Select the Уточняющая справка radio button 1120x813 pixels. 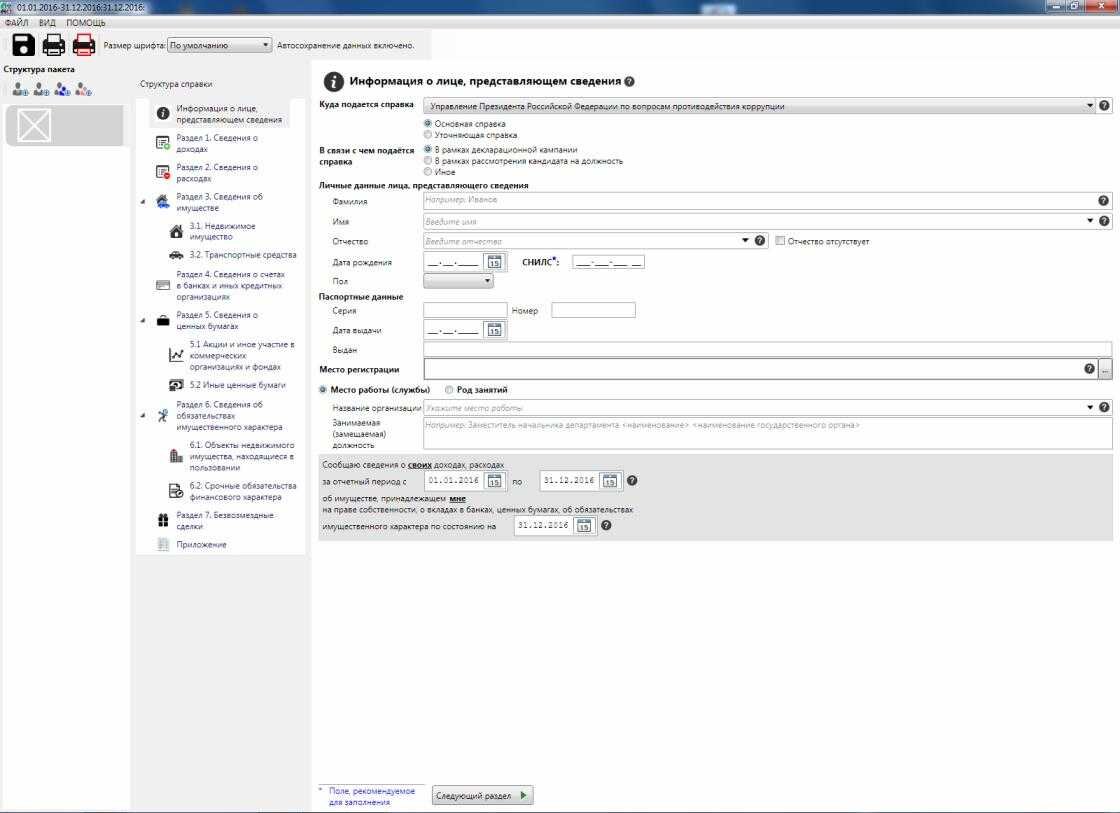[x=428, y=134]
